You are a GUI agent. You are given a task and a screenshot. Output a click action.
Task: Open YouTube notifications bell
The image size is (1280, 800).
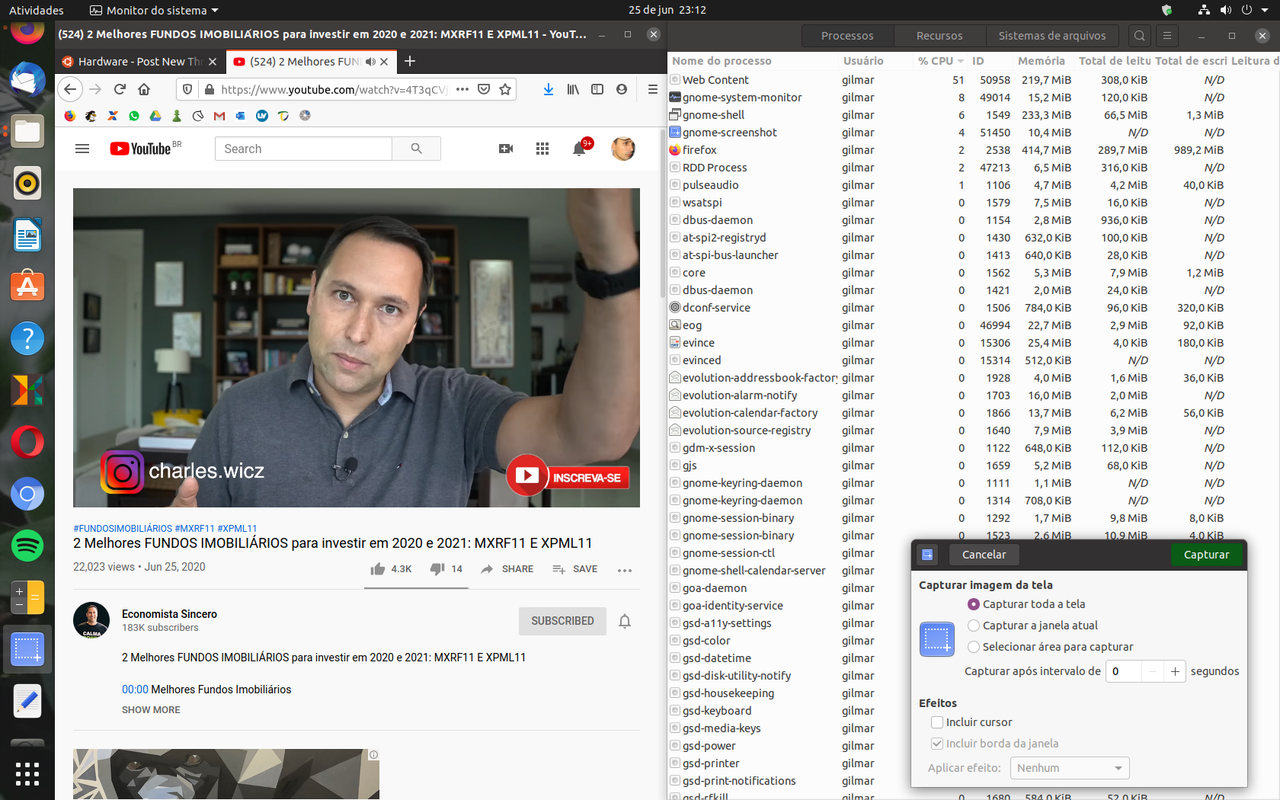pyautogui.click(x=579, y=149)
